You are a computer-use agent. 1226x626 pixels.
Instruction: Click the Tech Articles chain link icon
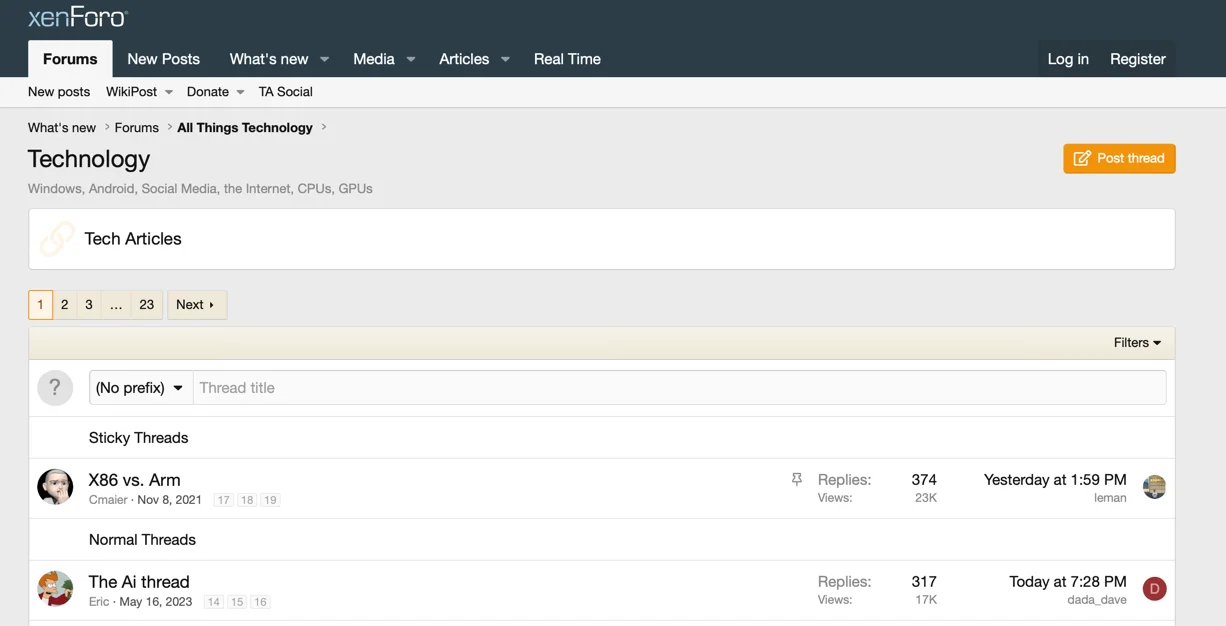point(57,239)
